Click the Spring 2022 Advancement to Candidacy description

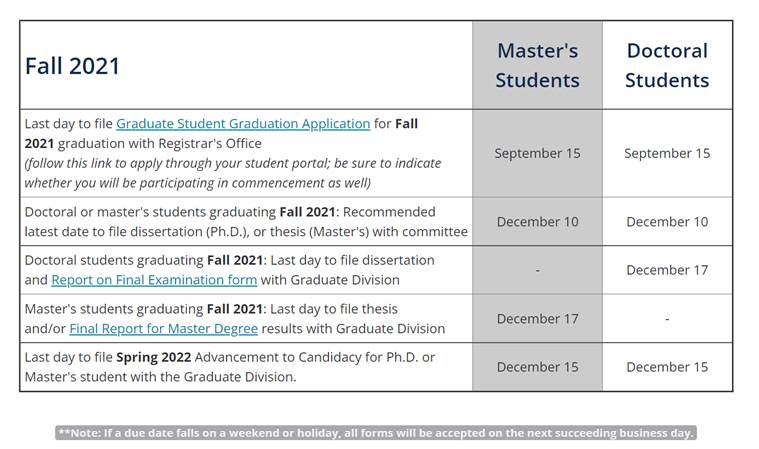click(230, 367)
